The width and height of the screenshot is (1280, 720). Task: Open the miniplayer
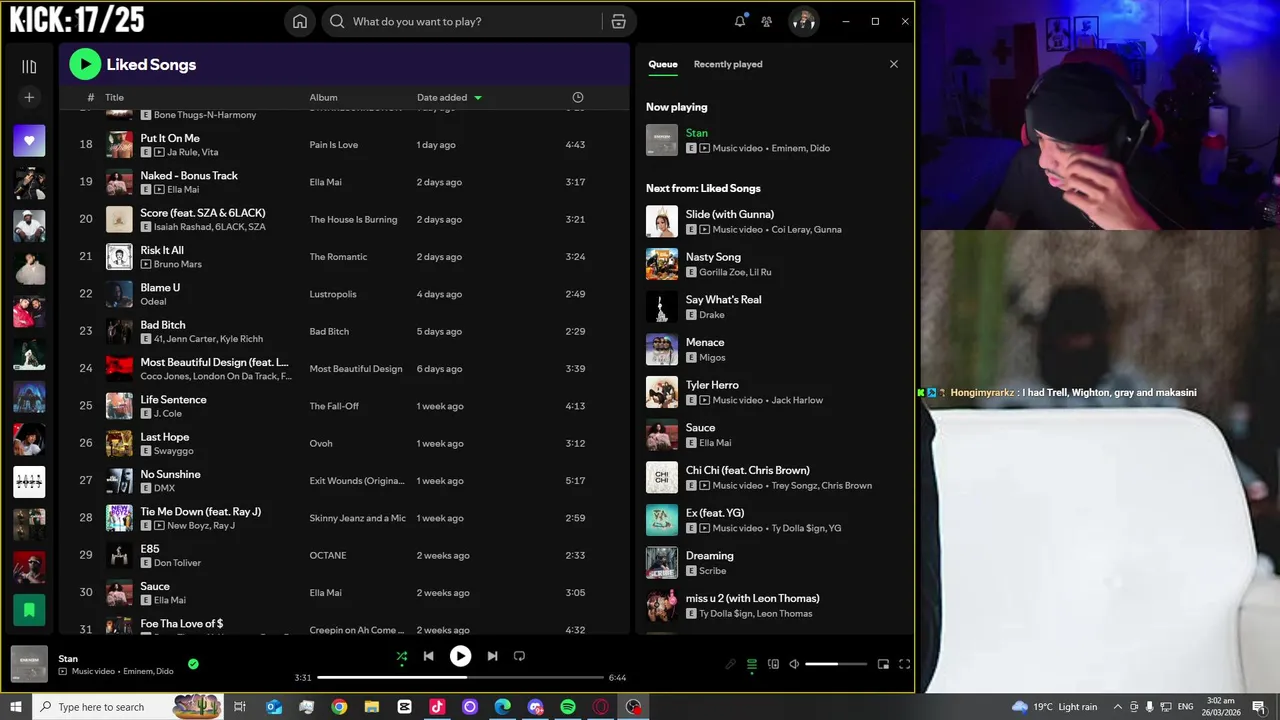coord(883,664)
